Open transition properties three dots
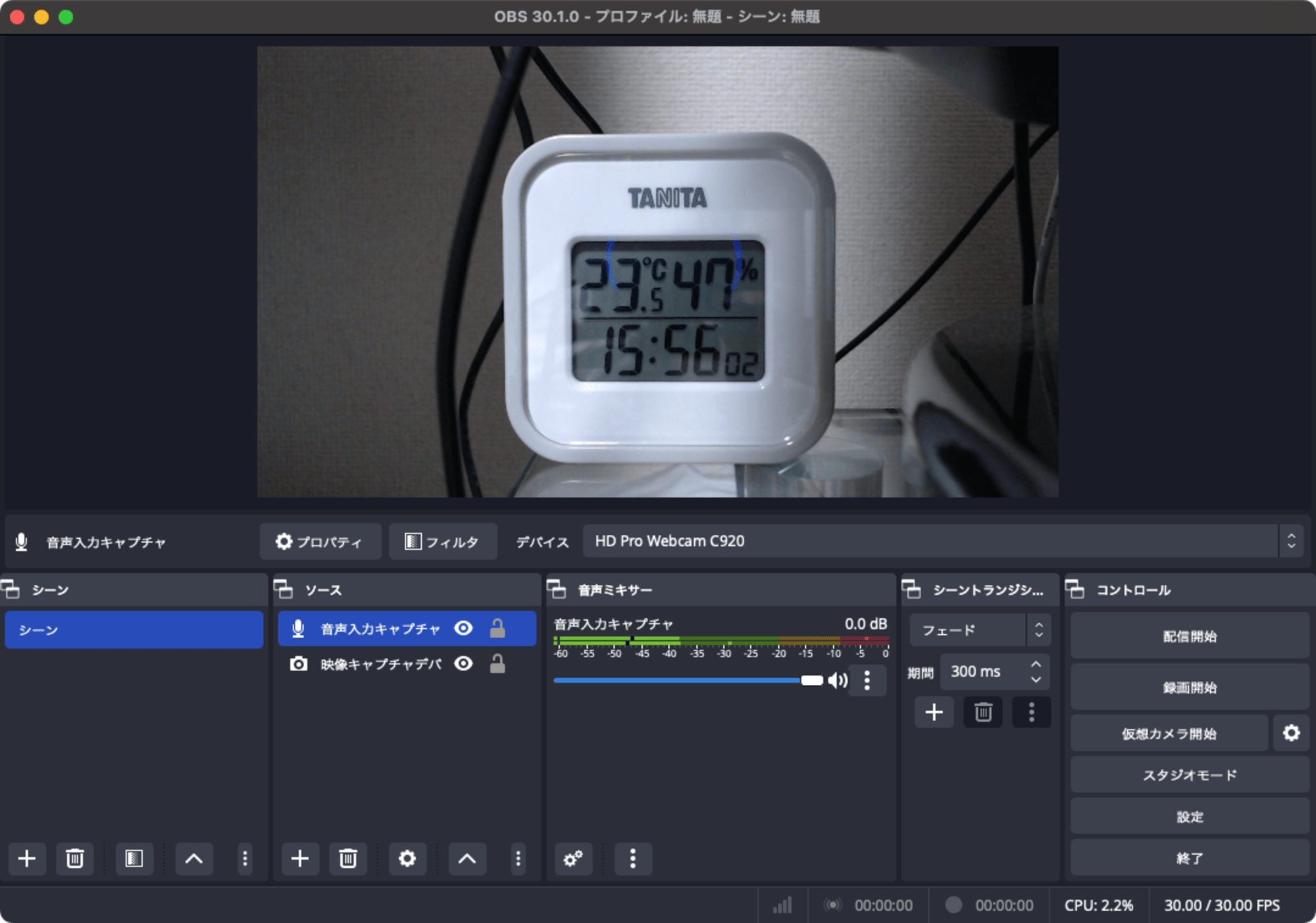 click(1031, 712)
